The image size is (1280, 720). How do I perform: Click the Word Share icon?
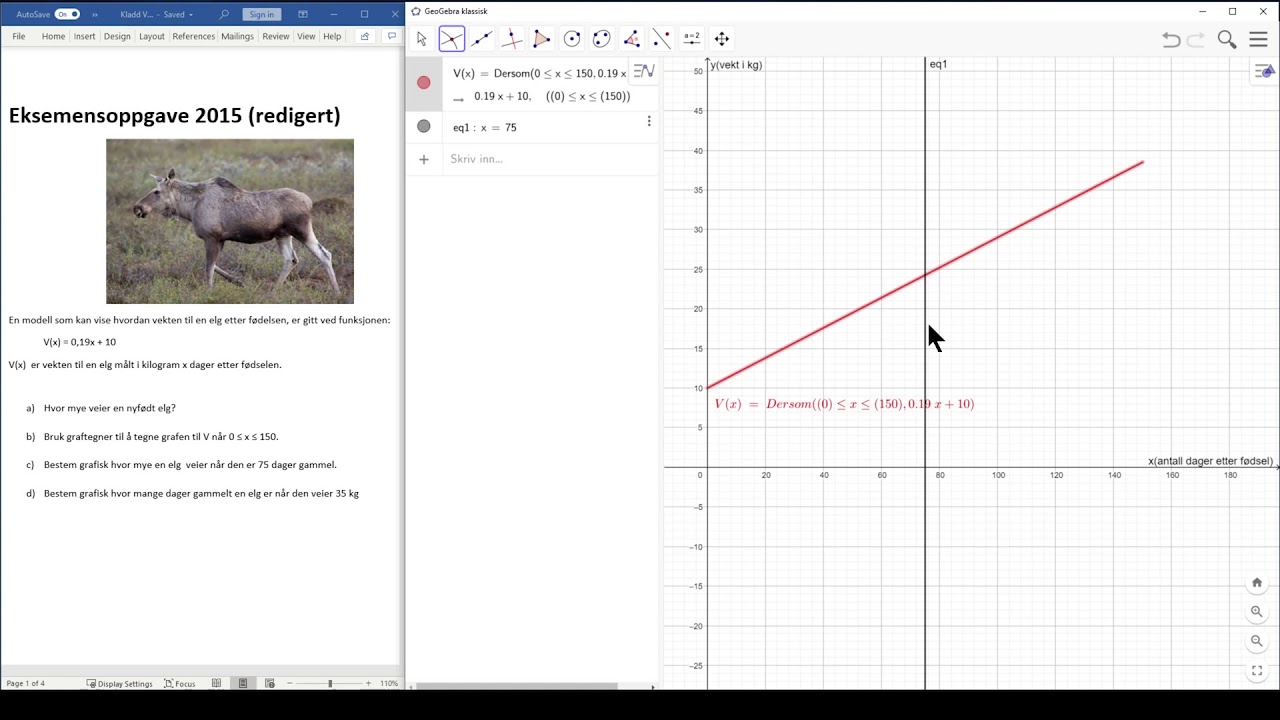[365, 36]
